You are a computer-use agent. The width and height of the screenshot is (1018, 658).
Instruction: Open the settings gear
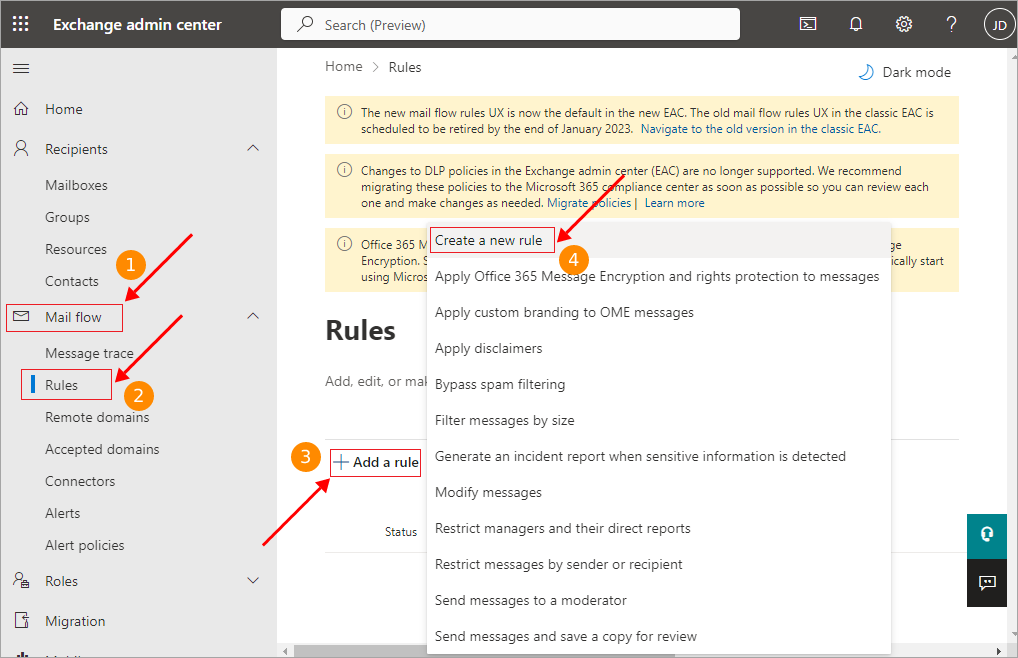pos(904,25)
